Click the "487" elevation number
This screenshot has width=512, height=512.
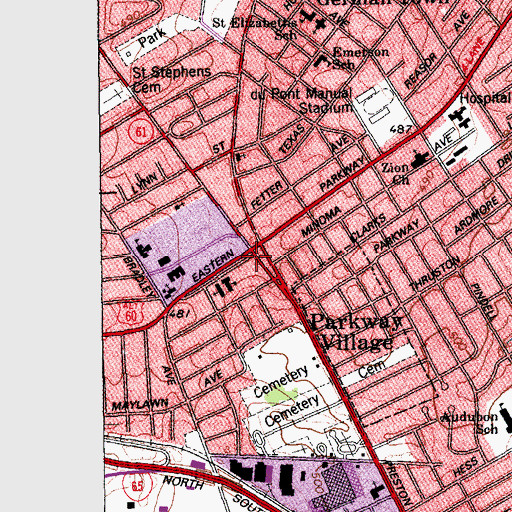tap(401, 129)
